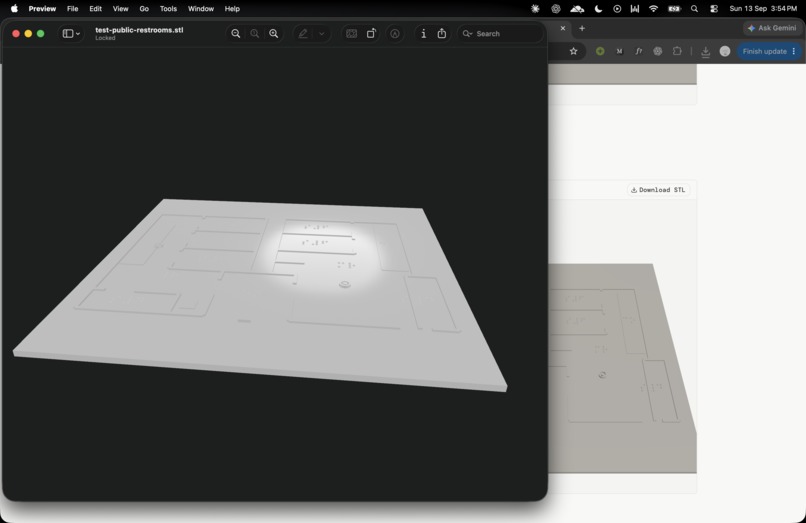
Task: Open the Apple menu
Action: (14, 8)
